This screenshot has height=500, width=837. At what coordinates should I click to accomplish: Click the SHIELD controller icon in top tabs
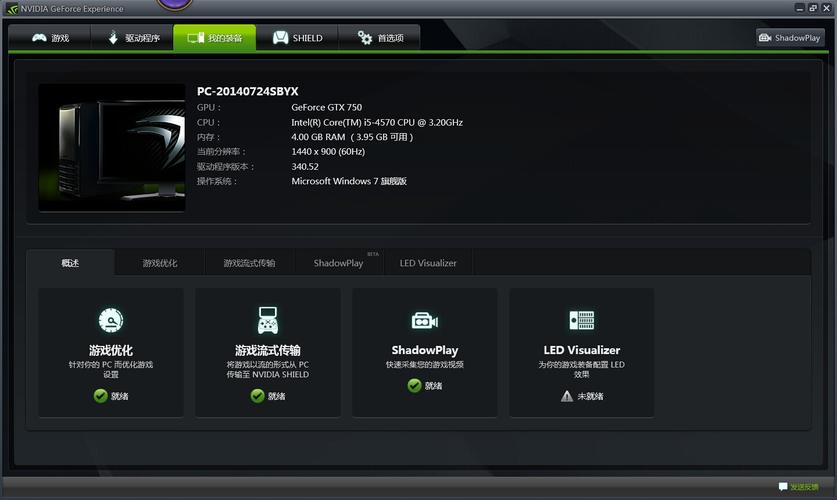click(280, 38)
